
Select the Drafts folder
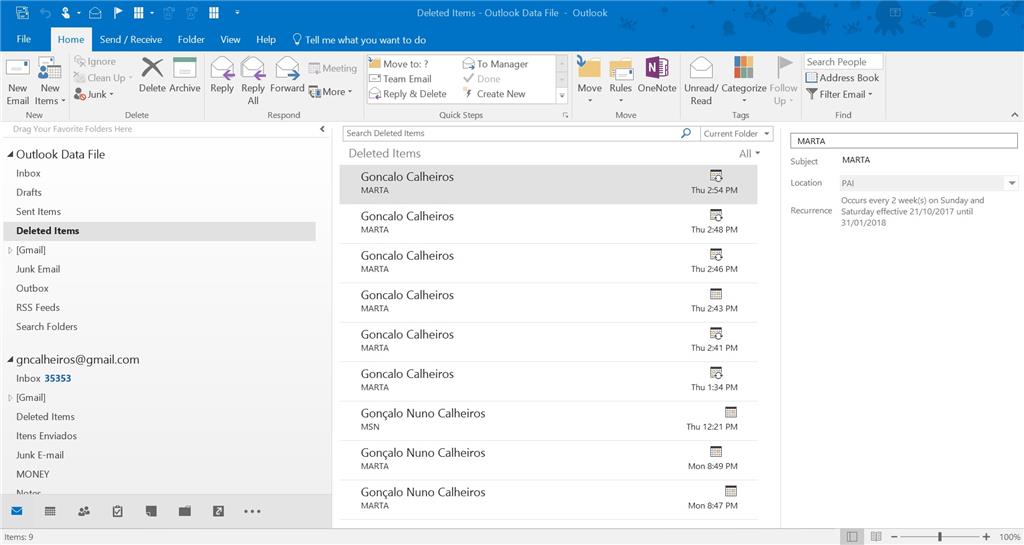(x=29, y=193)
